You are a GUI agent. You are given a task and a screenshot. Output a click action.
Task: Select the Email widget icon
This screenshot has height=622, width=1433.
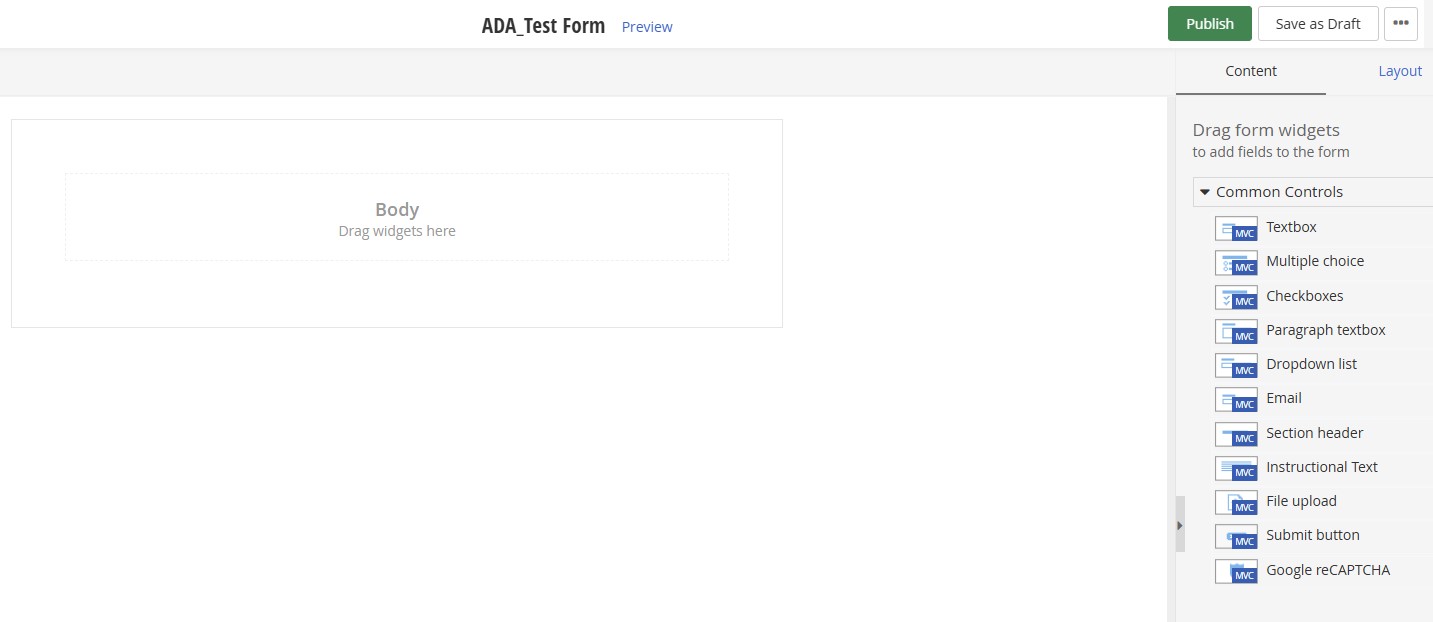pos(1236,399)
